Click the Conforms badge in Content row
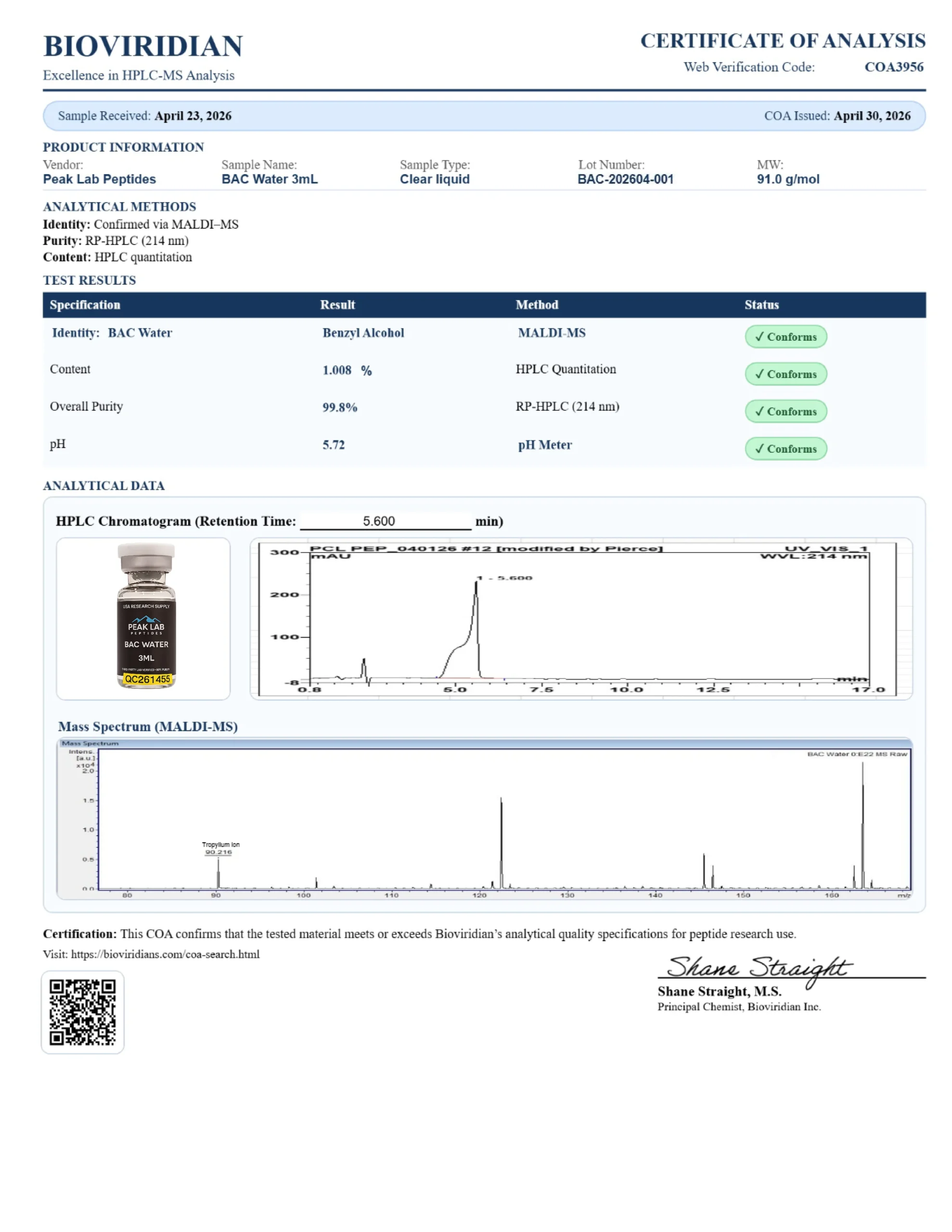 pyautogui.click(x=785, y=374)
